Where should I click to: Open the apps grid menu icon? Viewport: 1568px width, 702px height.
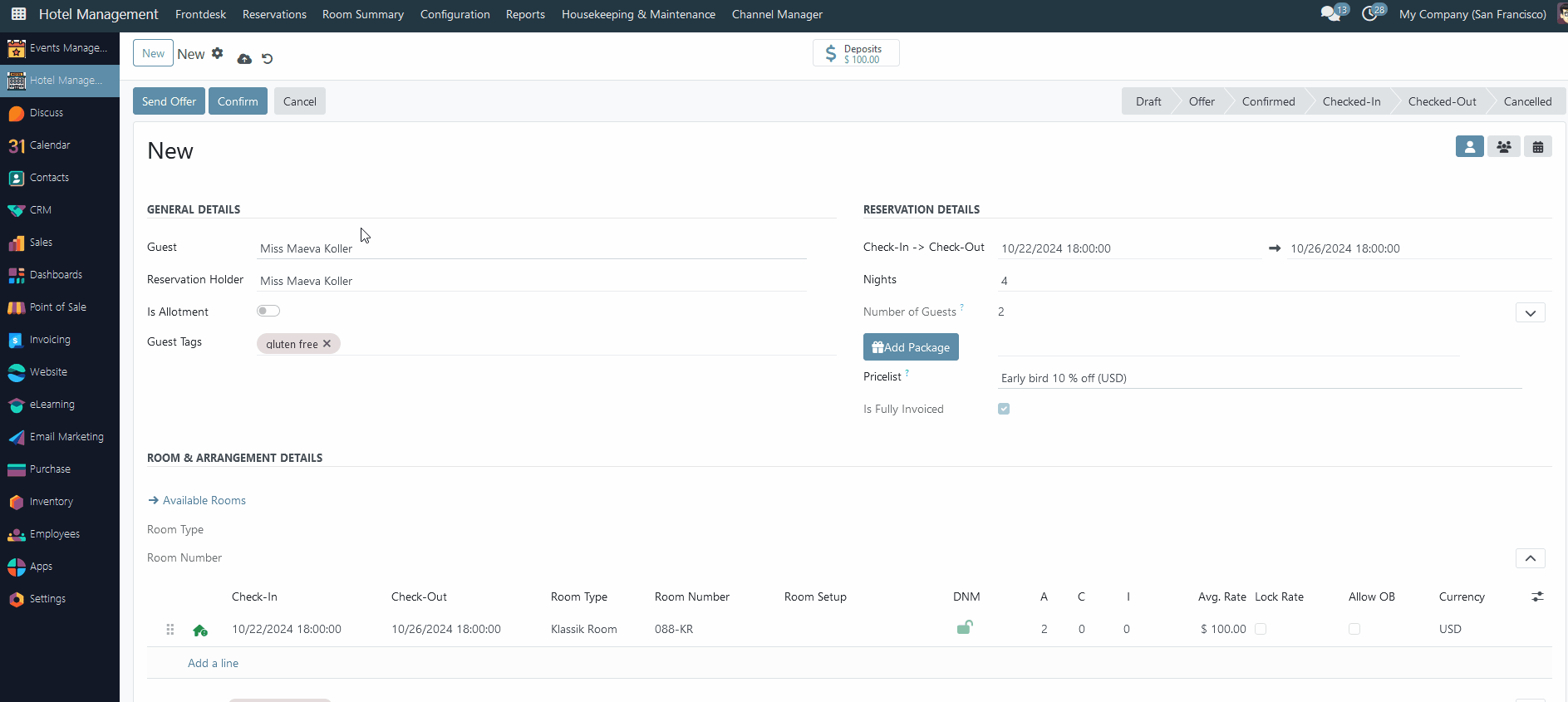click(18, 14)
